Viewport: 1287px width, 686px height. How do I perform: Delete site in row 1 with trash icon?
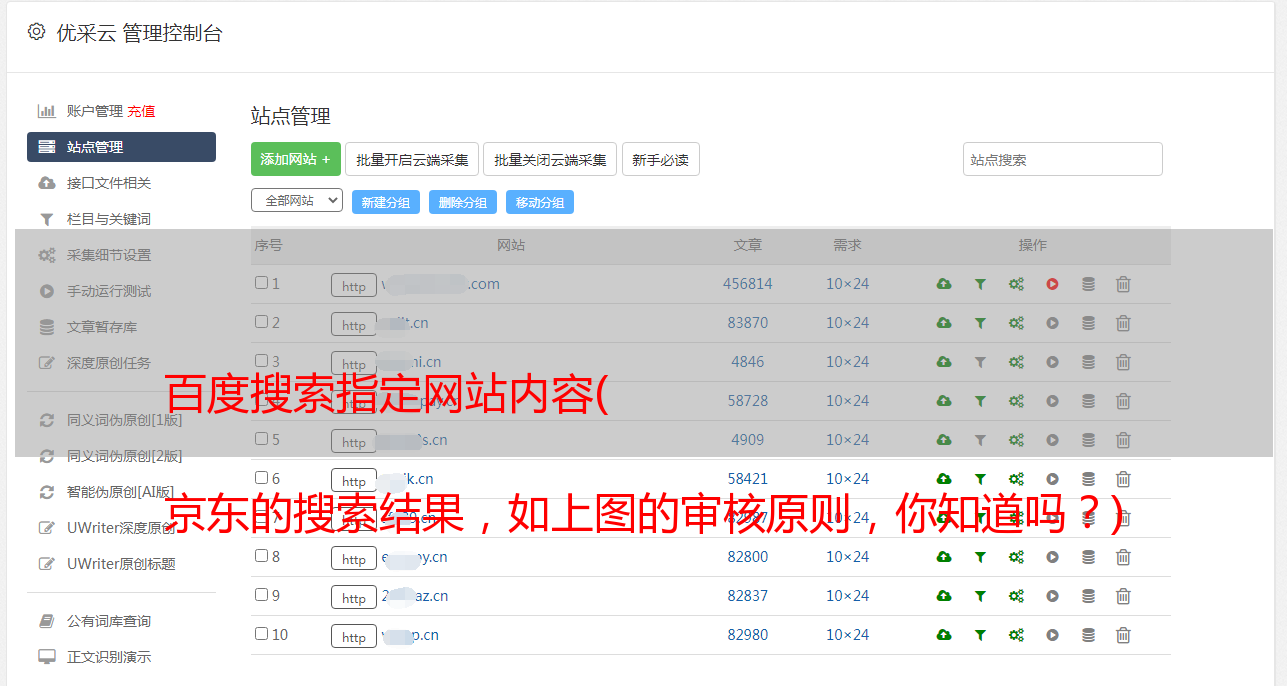point(1123,284)
